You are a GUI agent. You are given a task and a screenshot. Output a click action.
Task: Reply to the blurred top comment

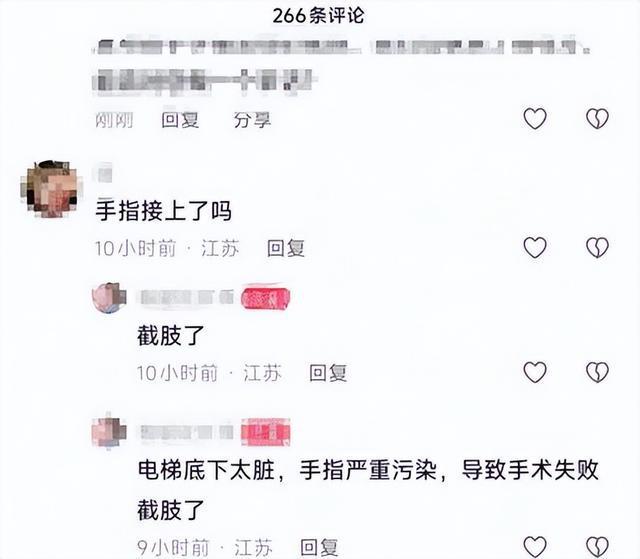(x=180, y=120)
